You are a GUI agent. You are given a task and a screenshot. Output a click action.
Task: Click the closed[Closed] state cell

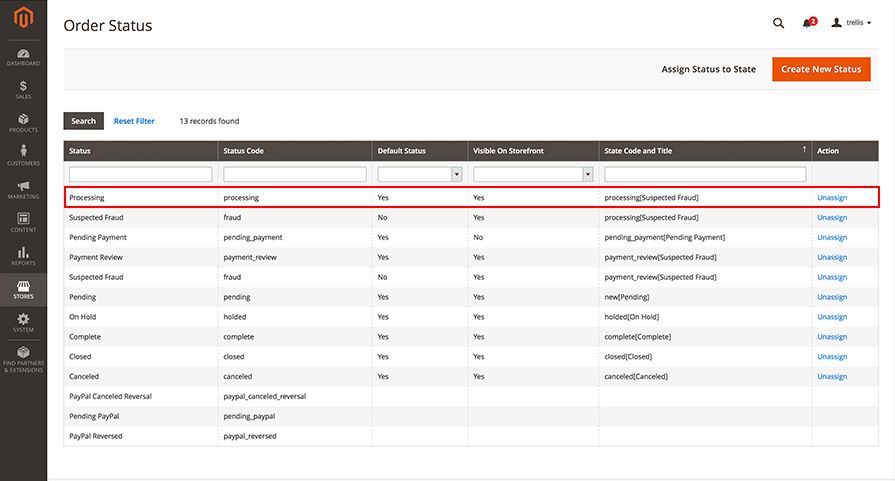tap(628, 357)
